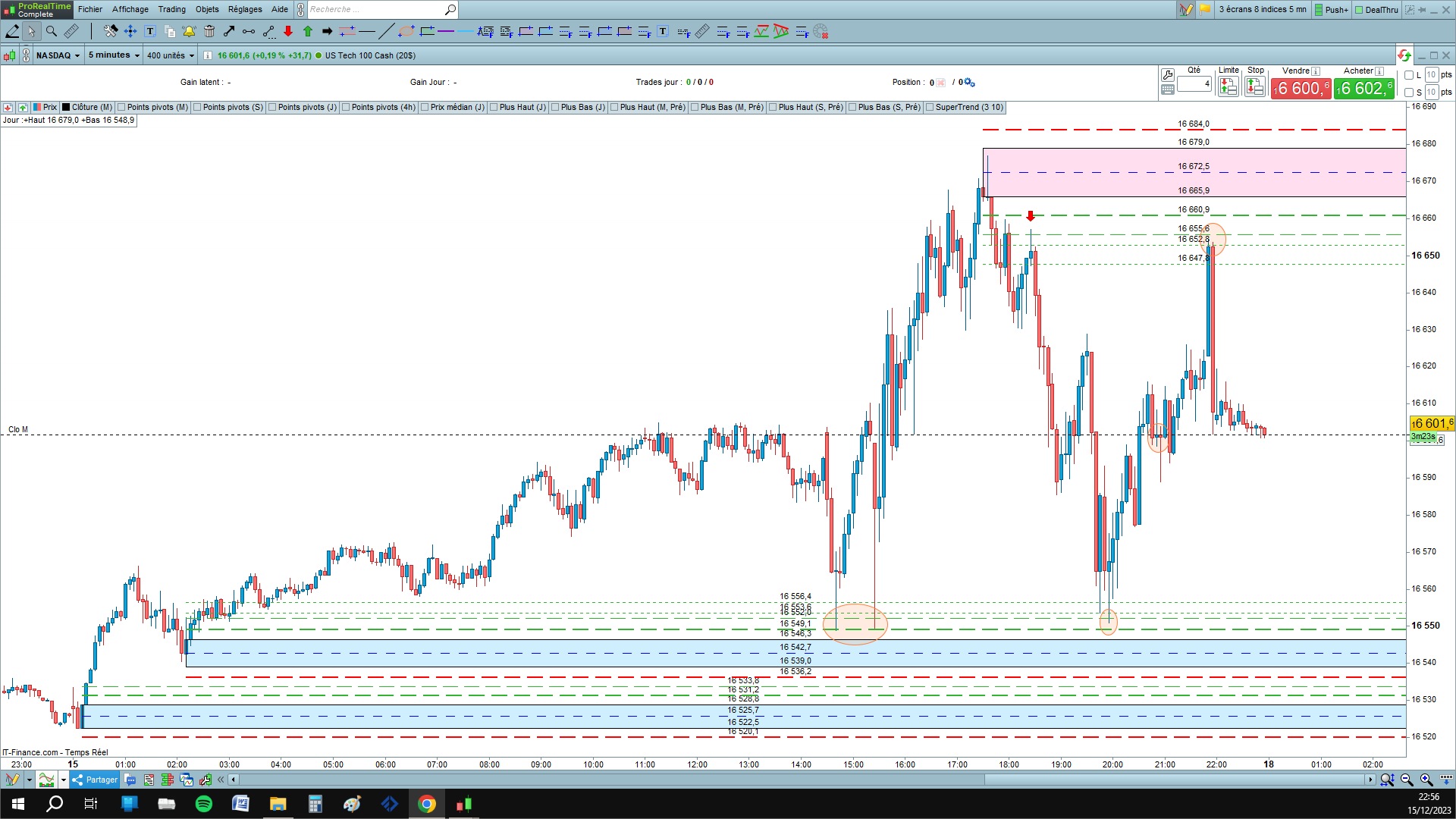The height and width of the screenshot is (819, 1456).
Task: Open the Affichage menu
Action: (130, 9)
